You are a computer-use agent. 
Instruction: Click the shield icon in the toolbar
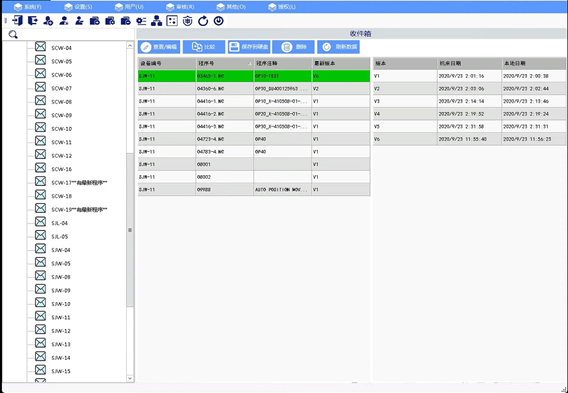[187, 21]
